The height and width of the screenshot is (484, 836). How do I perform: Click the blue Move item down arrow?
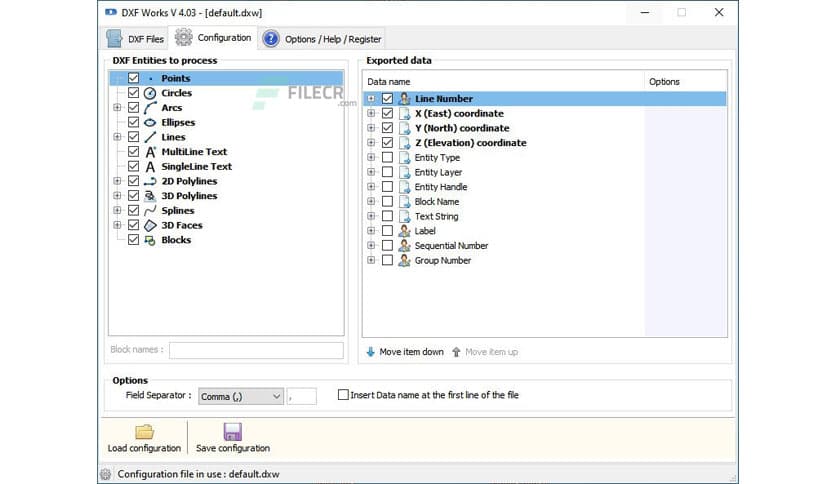[x=371, y=352]
